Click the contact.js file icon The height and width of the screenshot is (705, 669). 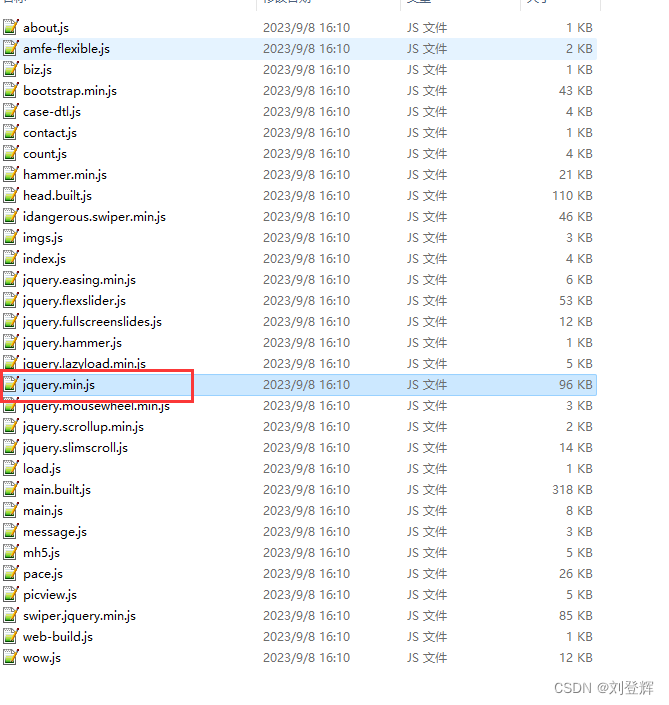[x=11, y=133]
